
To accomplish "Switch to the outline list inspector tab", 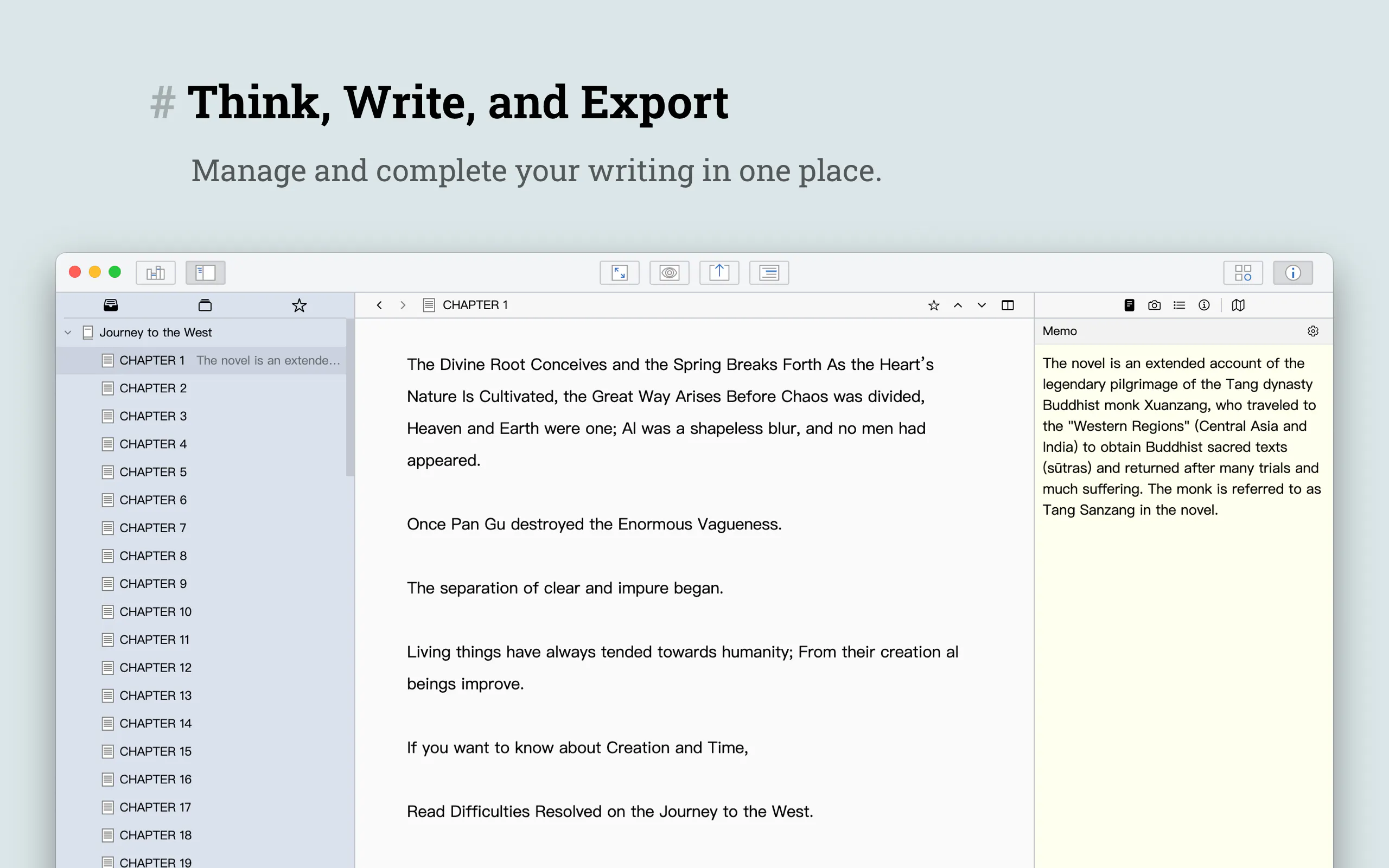I will click(1180, 305).
